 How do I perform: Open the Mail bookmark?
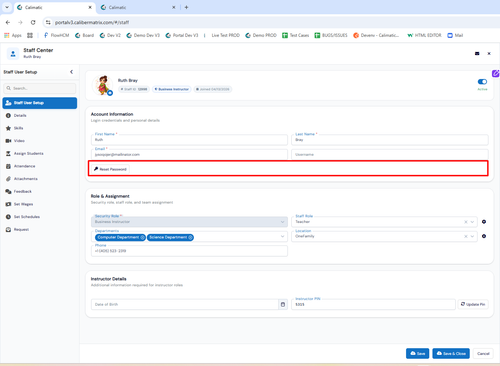coord(455,35)
